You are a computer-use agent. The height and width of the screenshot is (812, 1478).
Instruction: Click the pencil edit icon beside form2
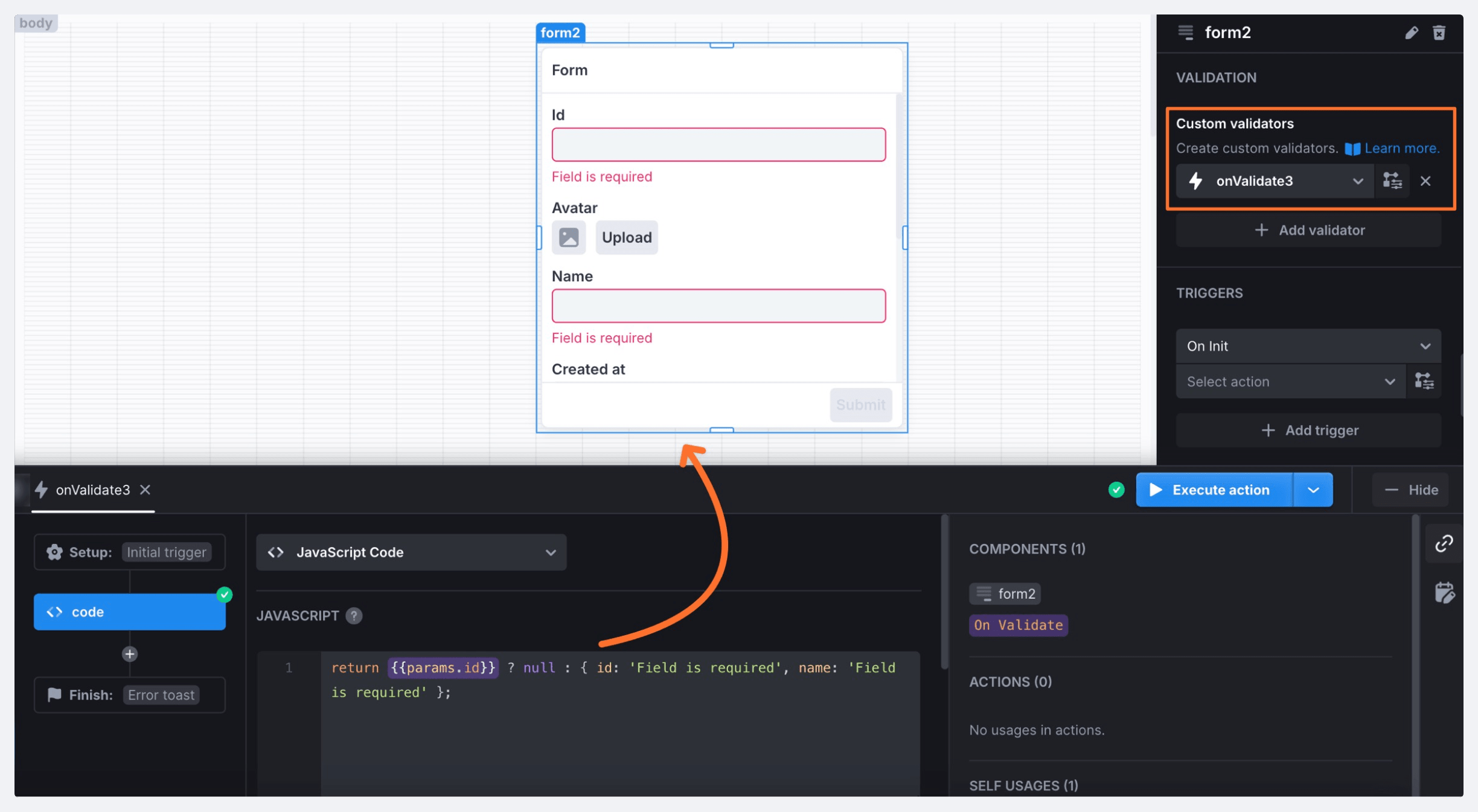[x=1411, y=33]
